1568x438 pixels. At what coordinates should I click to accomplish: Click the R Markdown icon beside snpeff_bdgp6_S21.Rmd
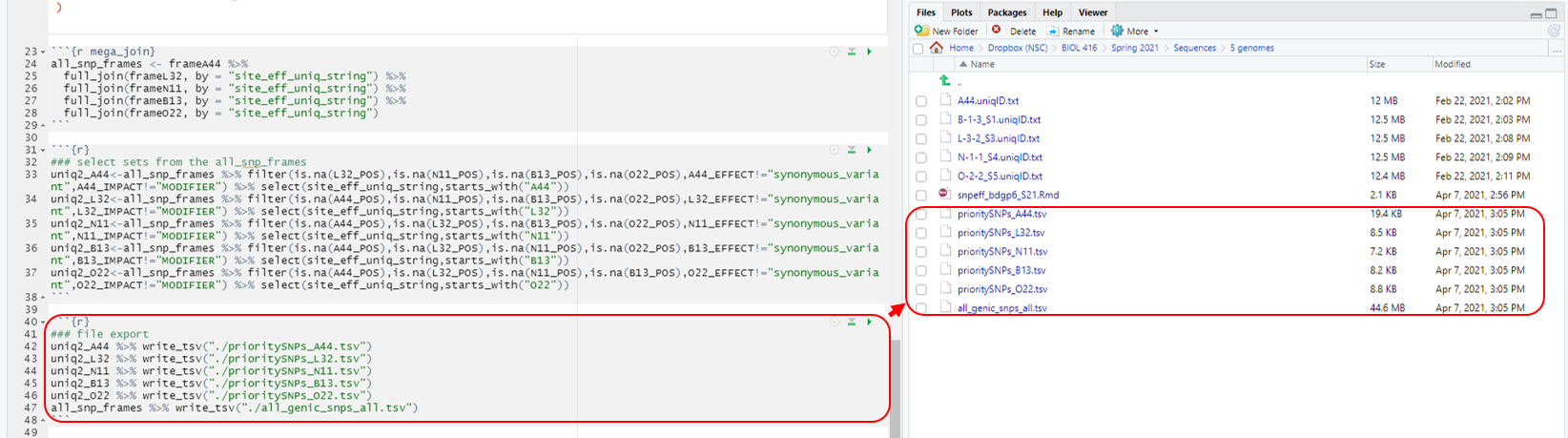click(x=945, y=194)
